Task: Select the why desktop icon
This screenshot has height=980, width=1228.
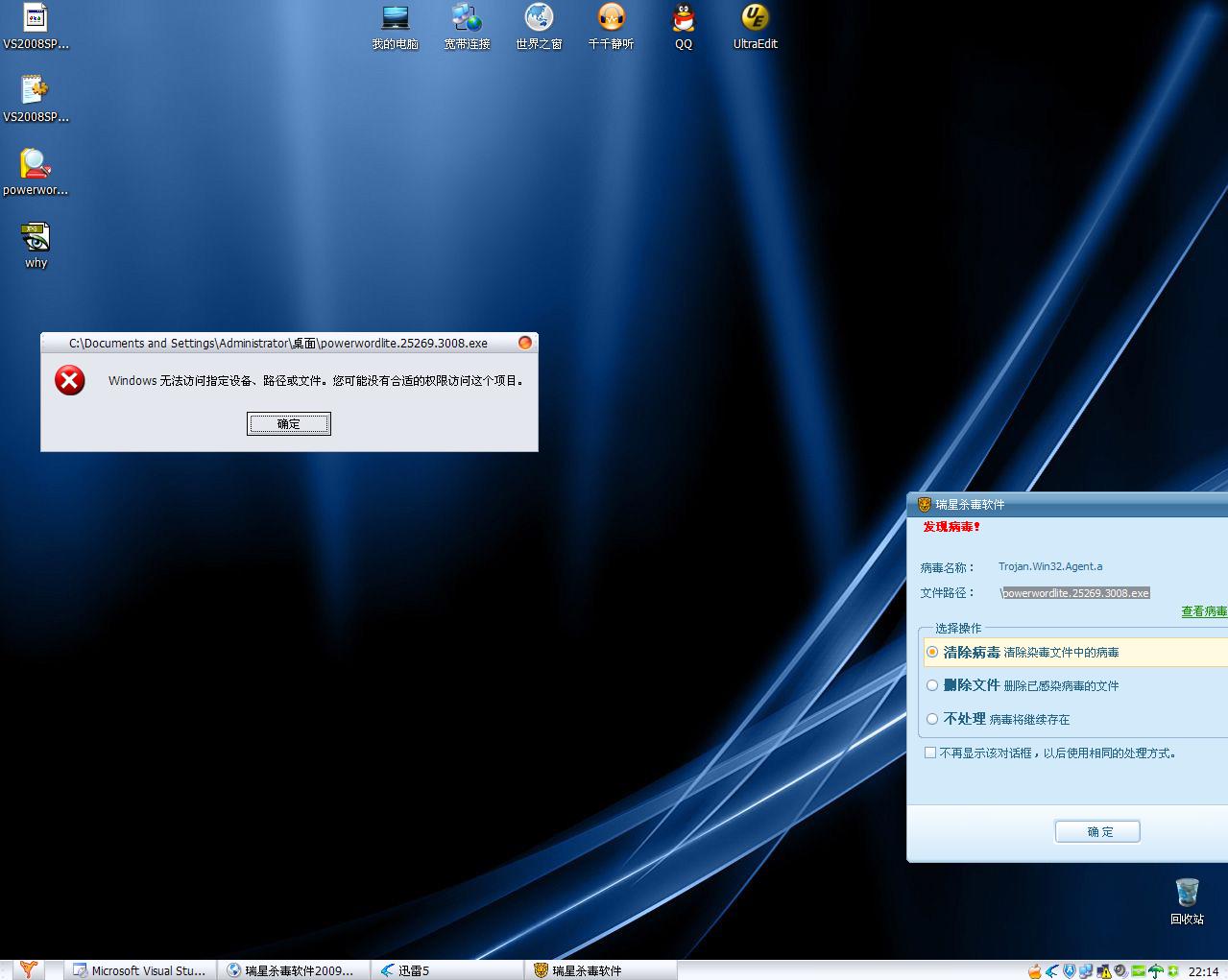Action: click(36, 238)
